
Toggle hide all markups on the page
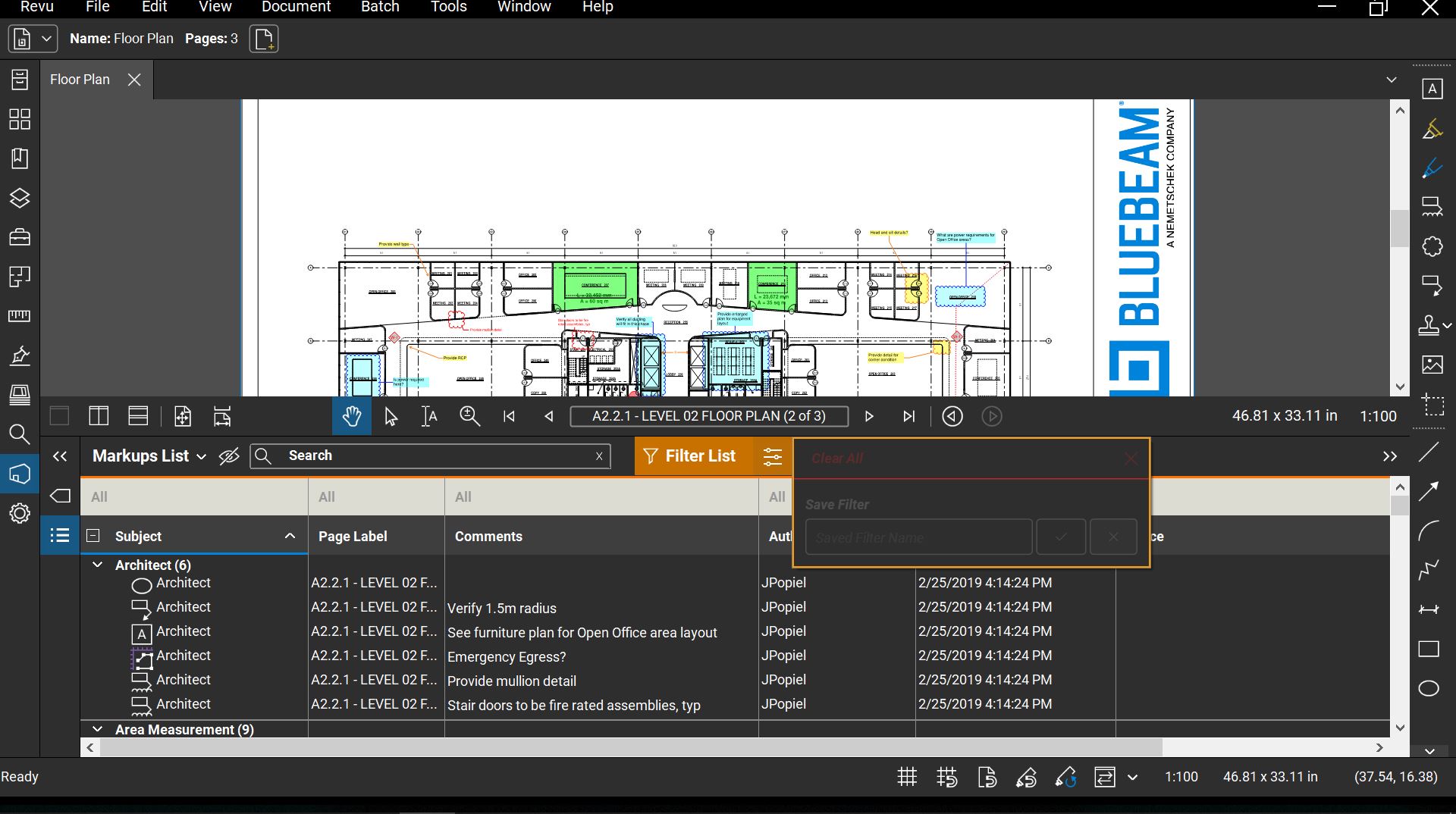pyautogui.click(x=229, y=456)
